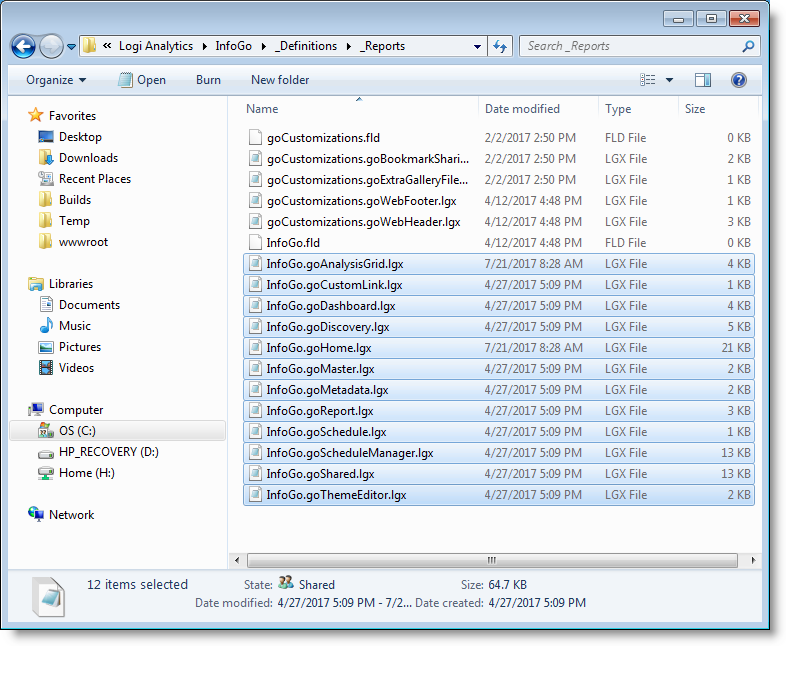Open the More view options dropdown arrow
The height and width of the screenshot is (673, 786).
coord(669,80)
